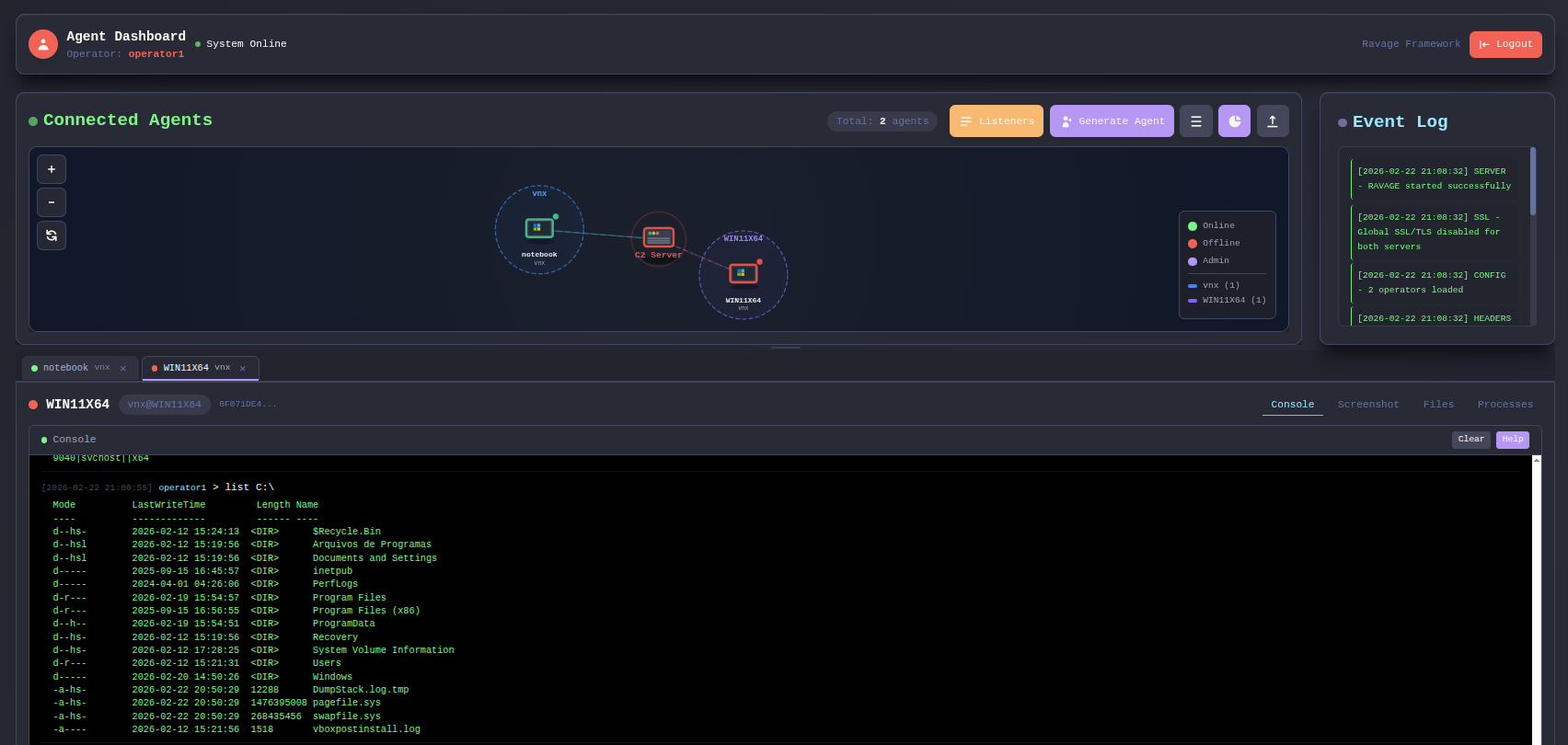Click the Generate Agent button
Viewport: 1568px width, 745px height.
(1112, 121)
